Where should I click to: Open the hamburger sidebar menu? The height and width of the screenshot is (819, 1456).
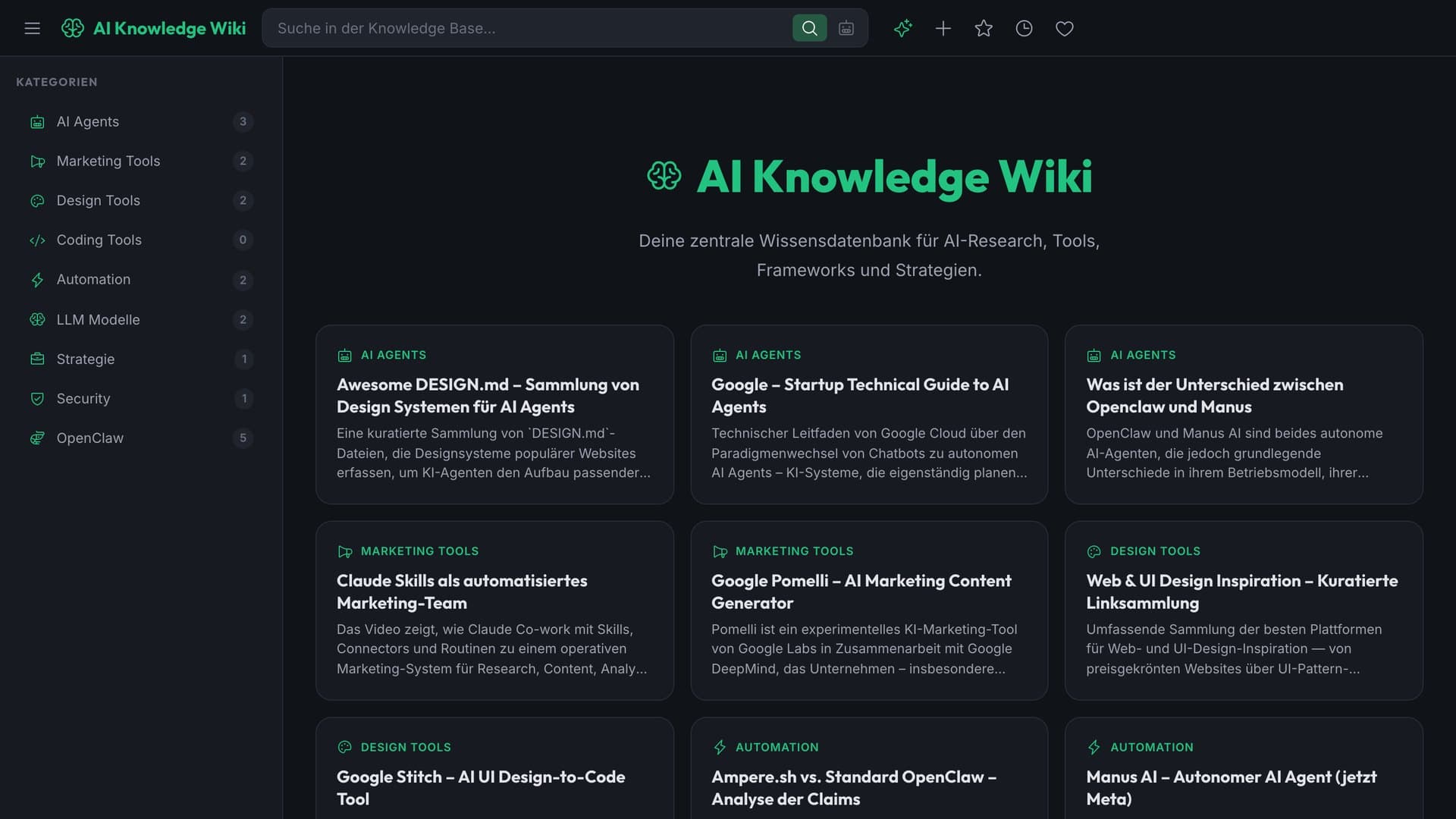pos(32,28)
